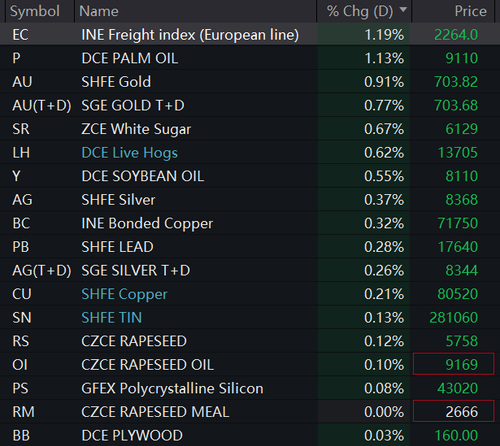This screenshot has height=446, width=500.
Task: Open the SGE SILVER T+D row
Action: pyautogui.click(x=136, y=271)
